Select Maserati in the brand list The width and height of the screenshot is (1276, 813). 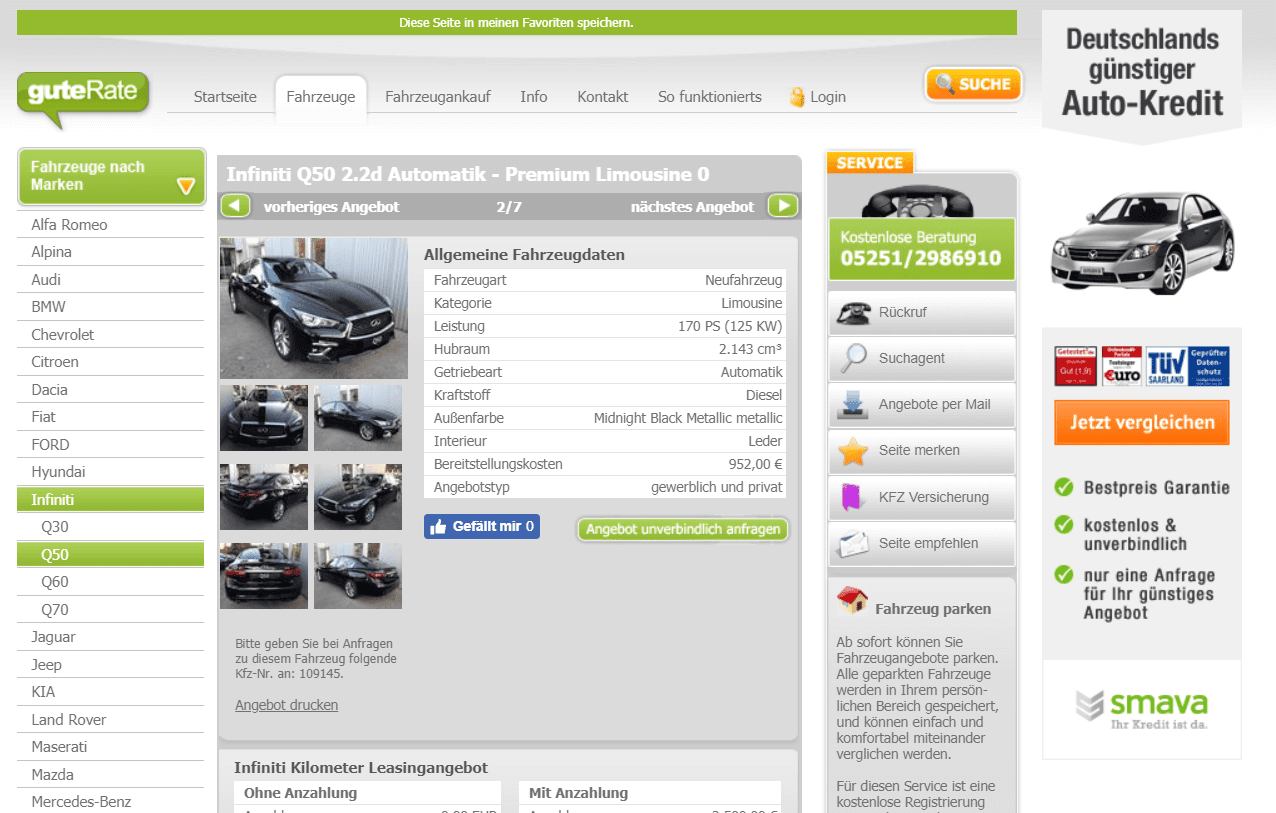click(110, 747)
